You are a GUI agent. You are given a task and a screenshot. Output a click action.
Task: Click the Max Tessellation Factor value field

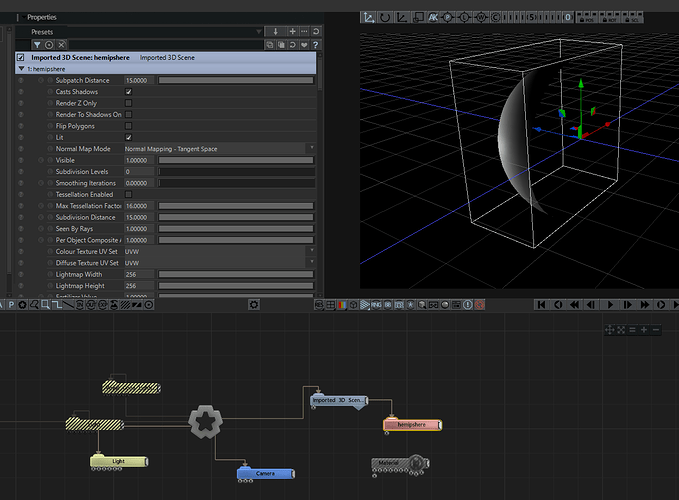[139, 206]
